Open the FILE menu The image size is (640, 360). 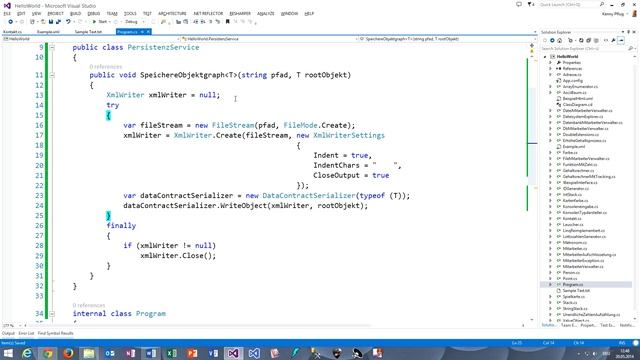tap(7, 13)
